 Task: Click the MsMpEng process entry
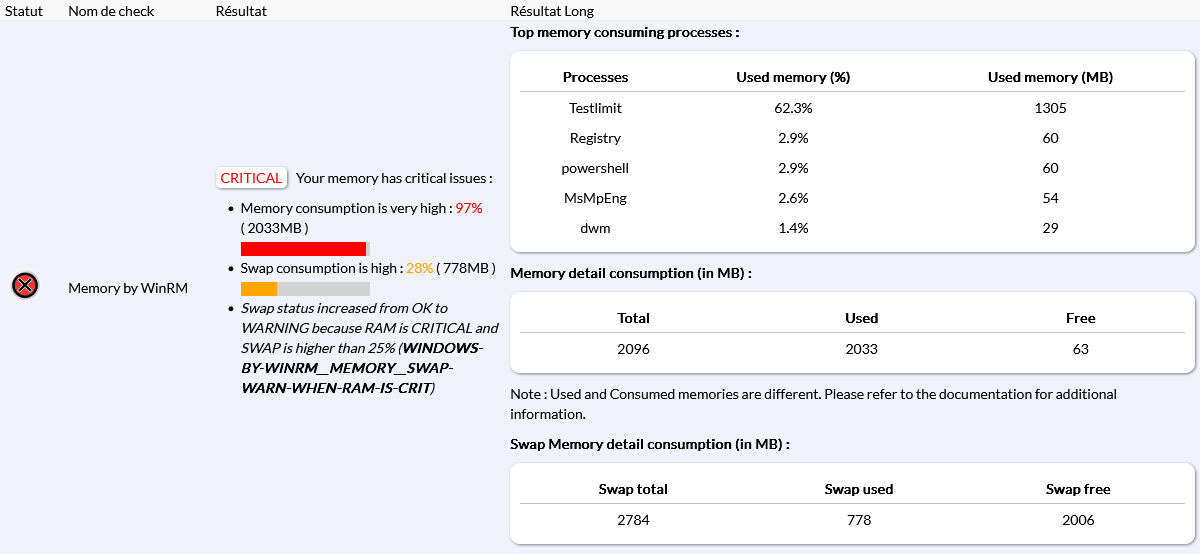595,198
